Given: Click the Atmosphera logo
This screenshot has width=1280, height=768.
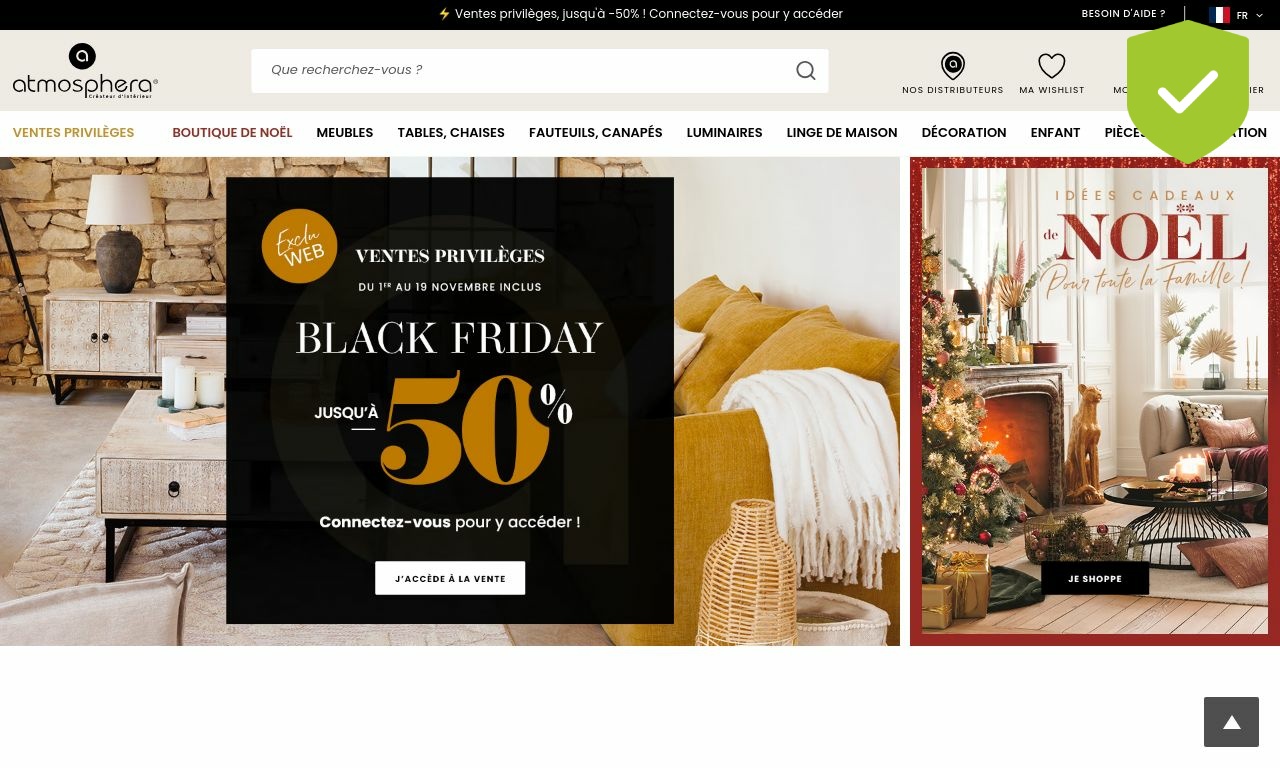Looking at the screenshot, I should tap(85, 71).
